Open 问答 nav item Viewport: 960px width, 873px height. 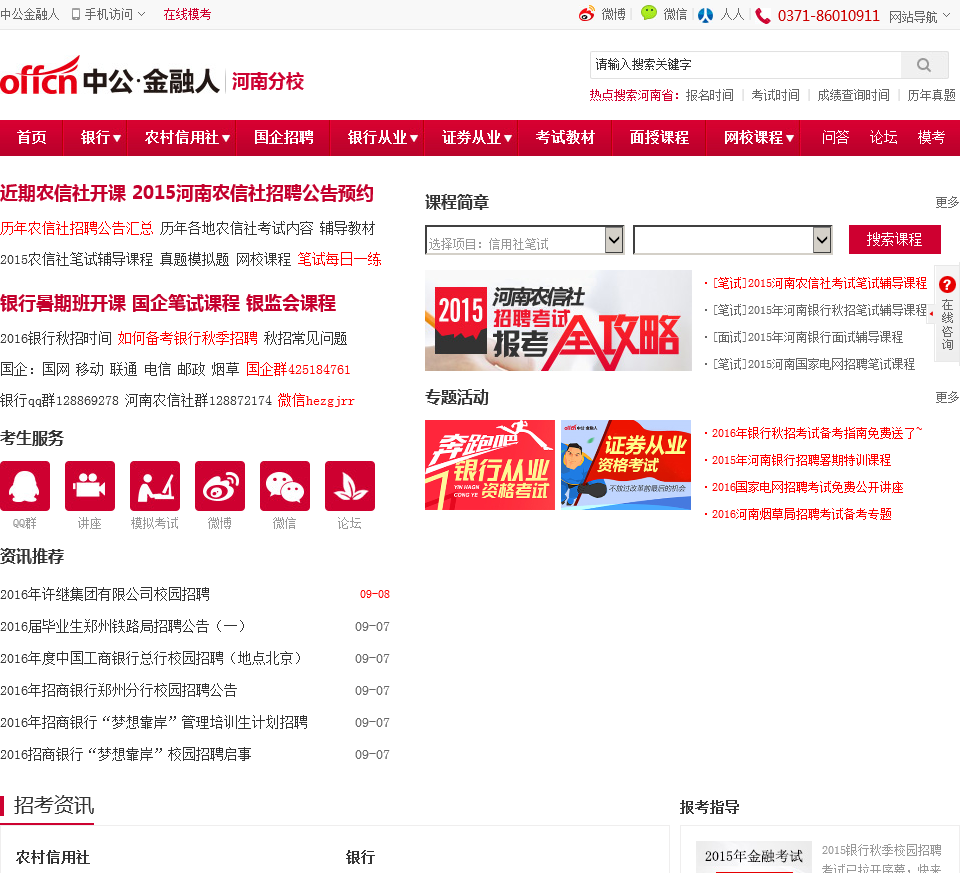(x=836, y=138)
